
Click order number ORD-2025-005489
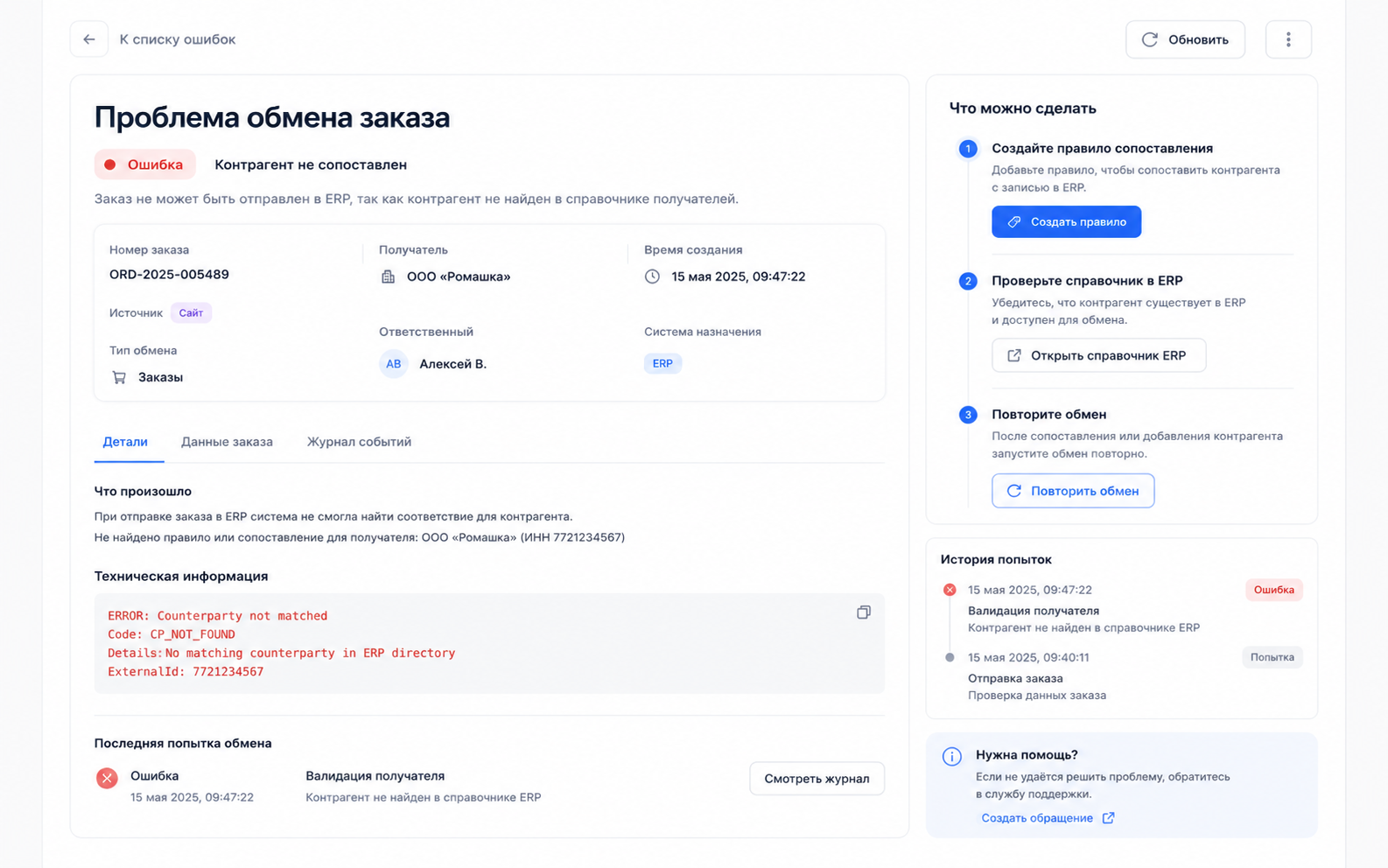(169, 275)
